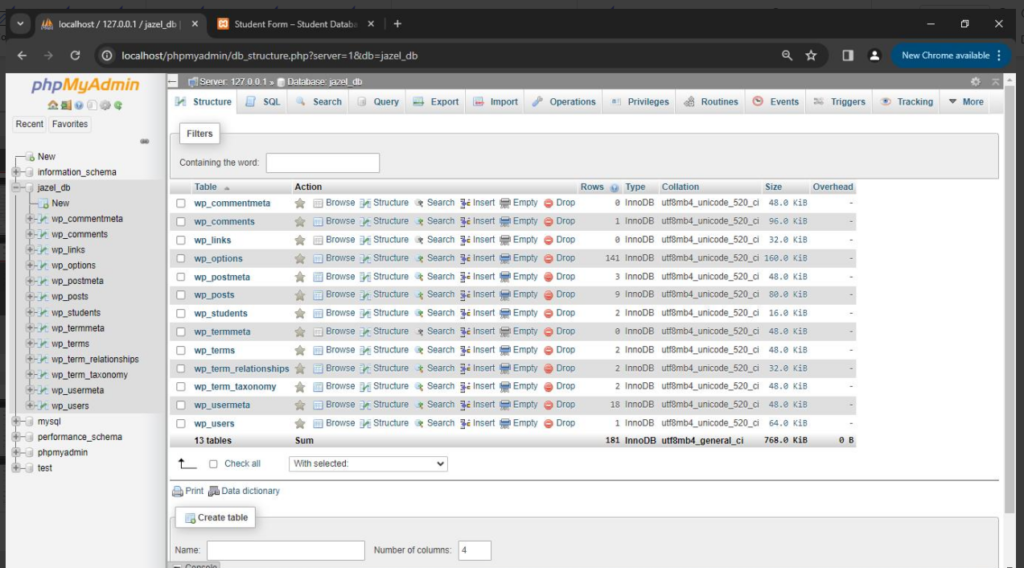The width and height of the screenshot is (1024, 568).
Task: Open the page-related settings gear icon
Action: (x=975, y=81)
